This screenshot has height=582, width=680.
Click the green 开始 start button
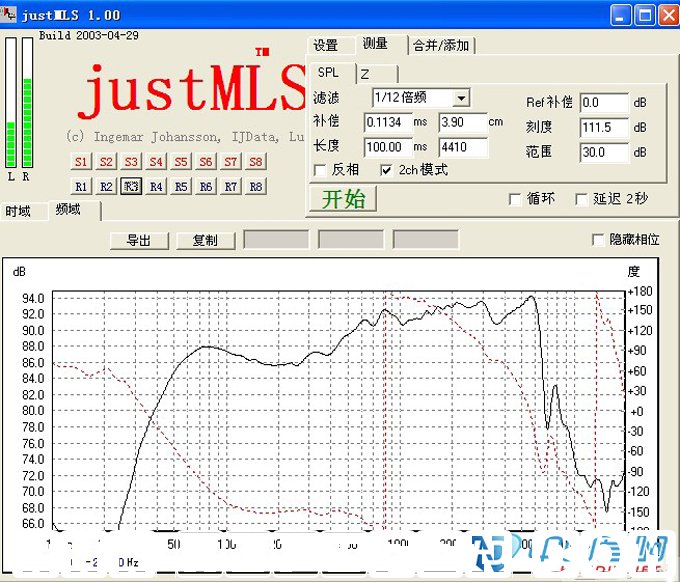(343, 199)
